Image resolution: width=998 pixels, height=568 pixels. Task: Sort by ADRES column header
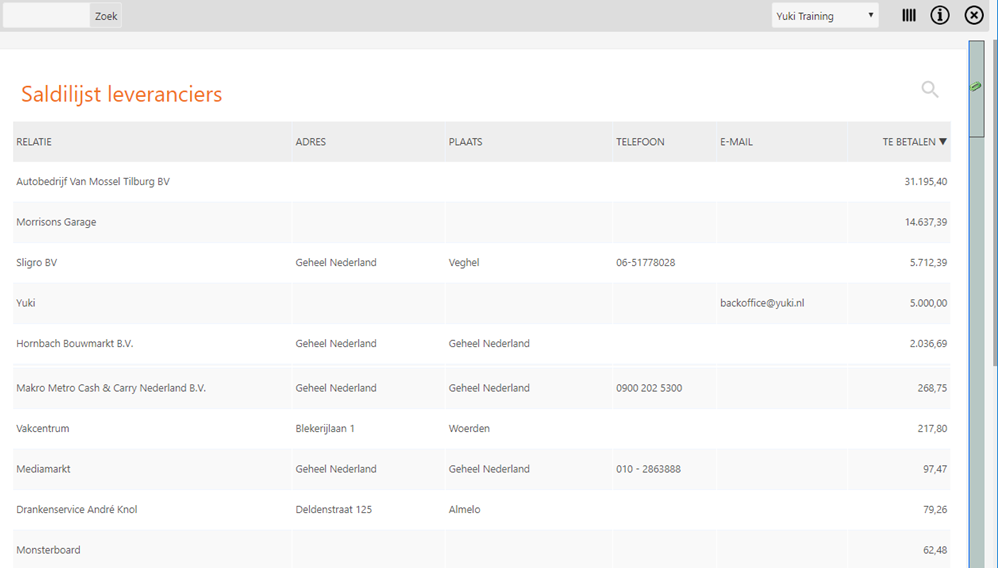click(311, 142)
